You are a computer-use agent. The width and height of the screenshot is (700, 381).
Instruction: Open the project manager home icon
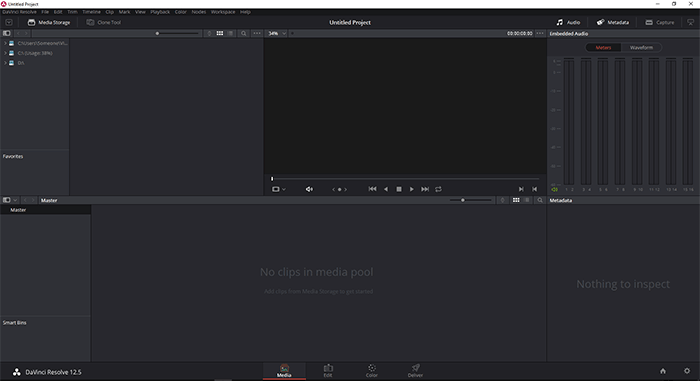pyautogui.click(x=663, y=371)
